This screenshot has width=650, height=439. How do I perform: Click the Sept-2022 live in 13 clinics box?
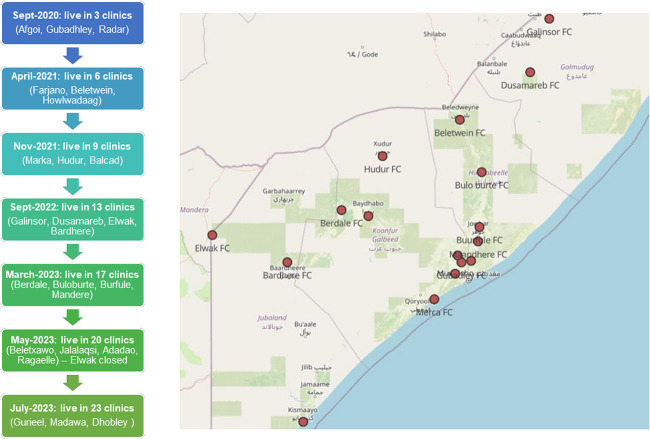point(73,219)
